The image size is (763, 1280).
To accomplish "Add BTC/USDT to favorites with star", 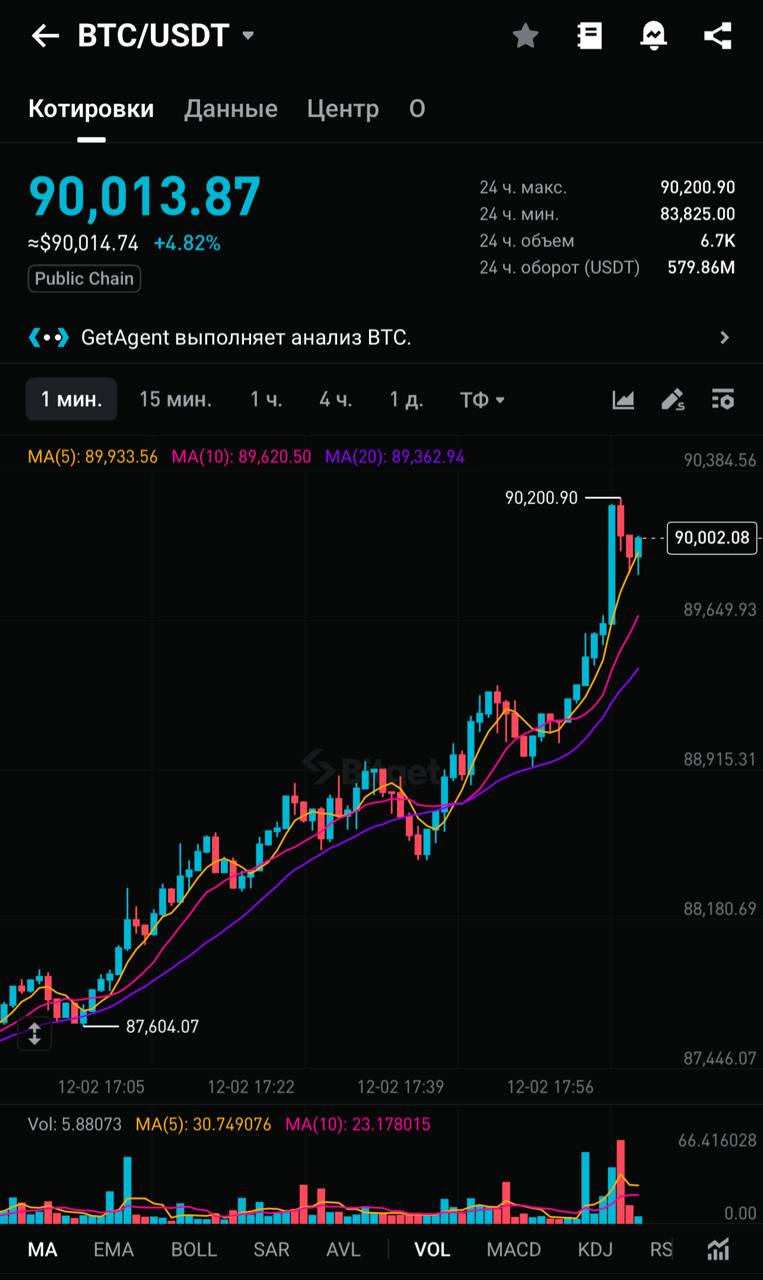I will tap(525, 37).
